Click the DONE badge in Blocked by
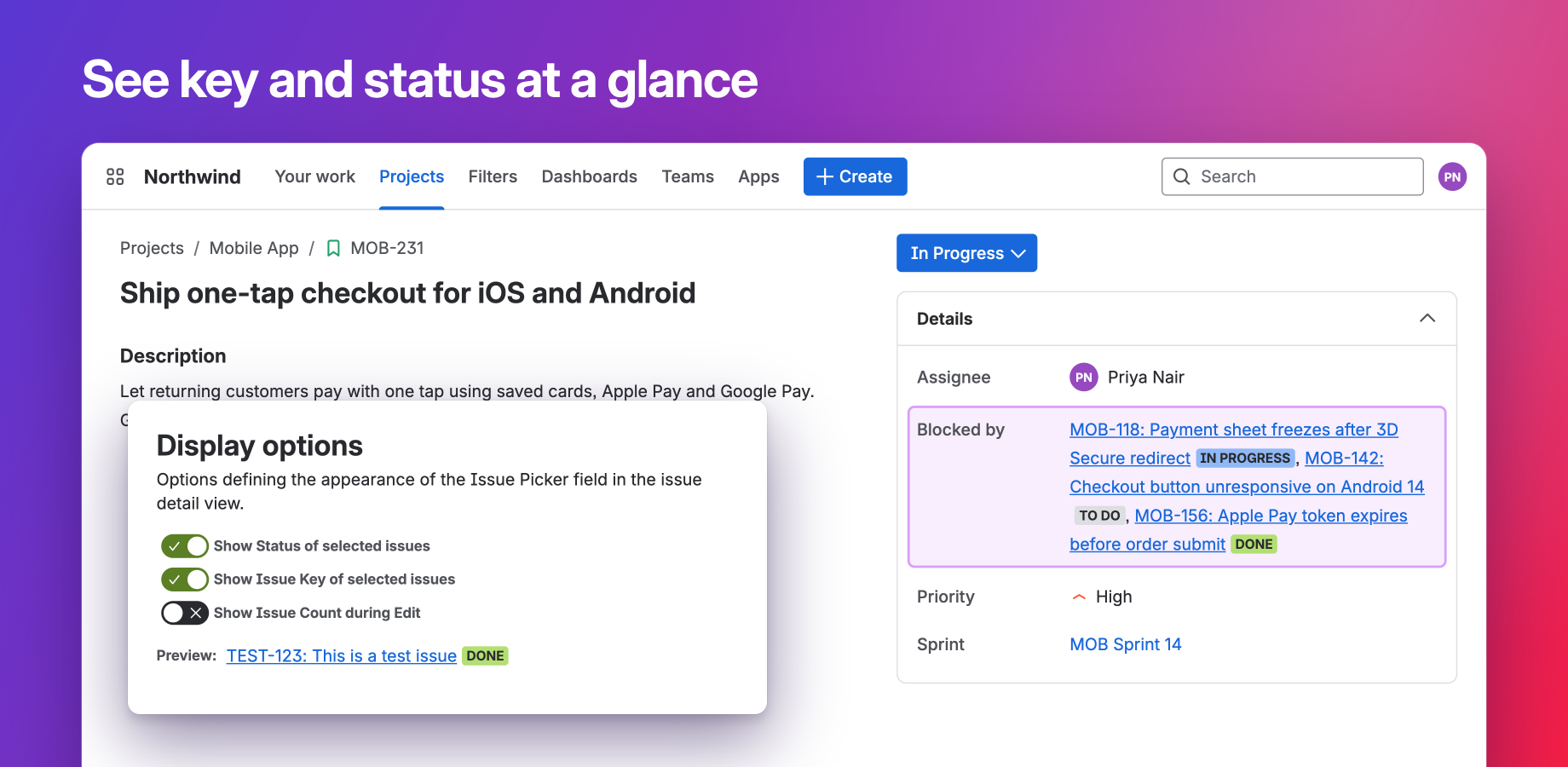This screenshot has height=767, width=1568. [x=1254, y=545]
